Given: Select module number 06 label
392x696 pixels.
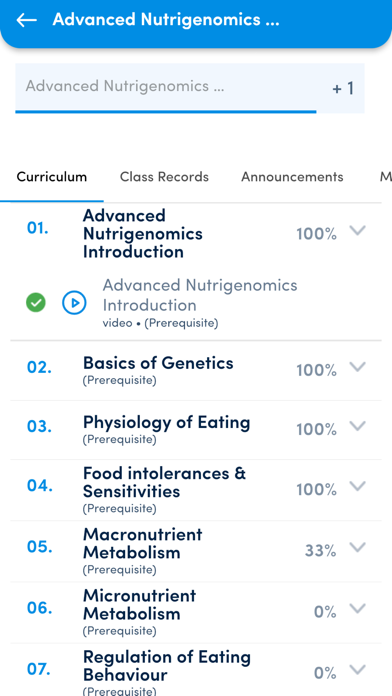Looking at the screenshot, I should tap(40, 608).
